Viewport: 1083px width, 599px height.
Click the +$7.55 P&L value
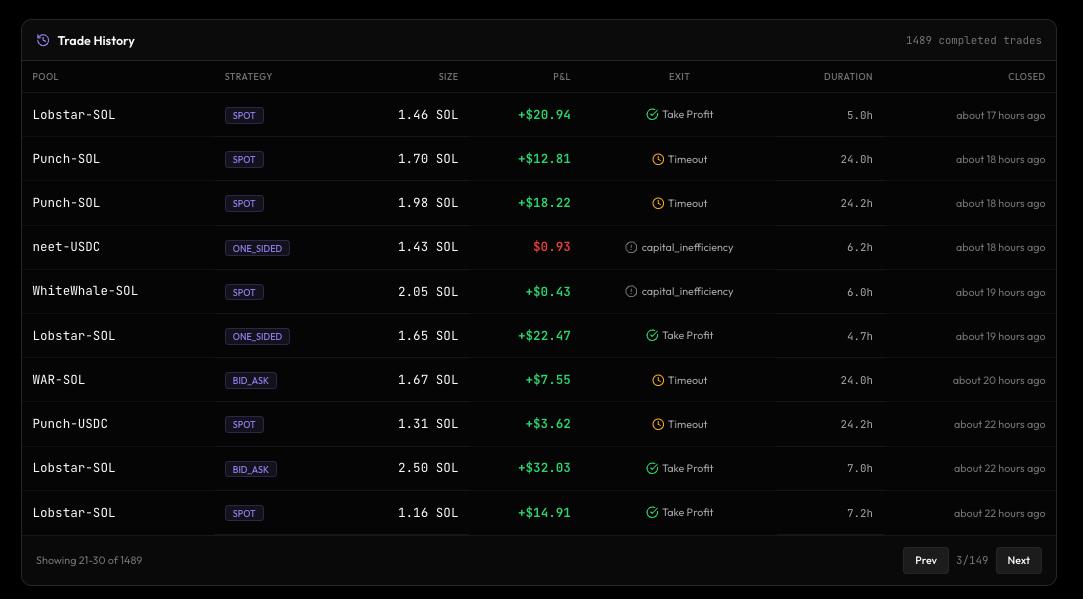click(x=548, y=379)
